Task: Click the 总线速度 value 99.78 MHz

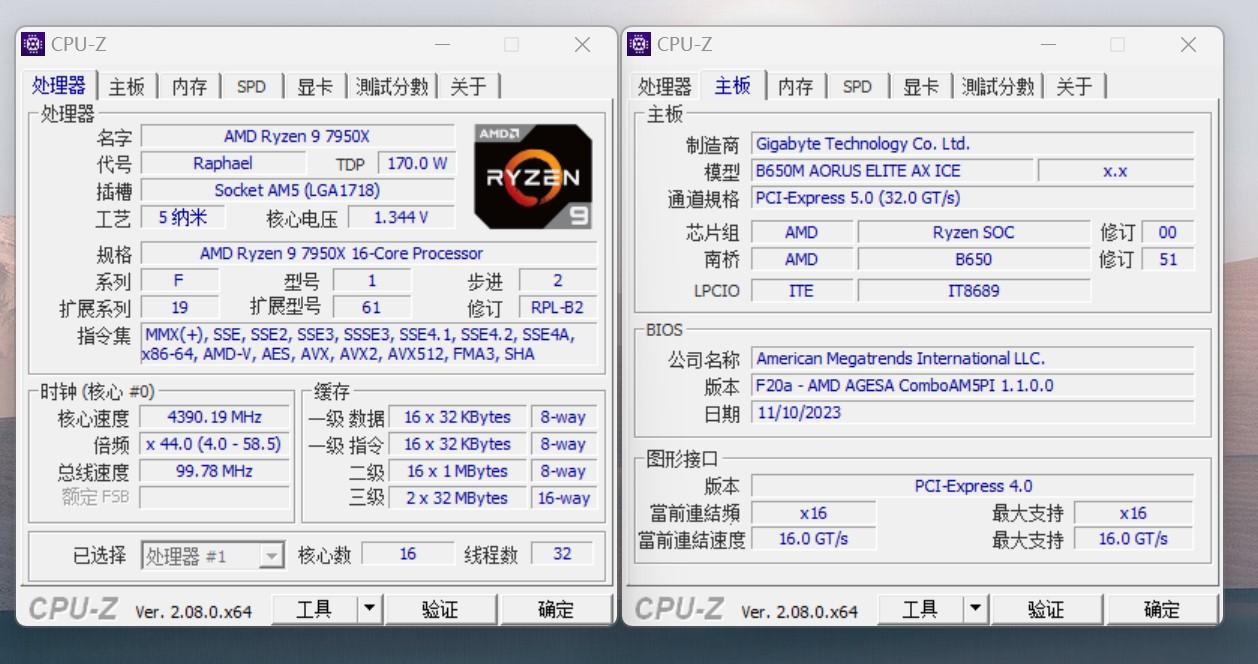Action: (x=215, y=471)
